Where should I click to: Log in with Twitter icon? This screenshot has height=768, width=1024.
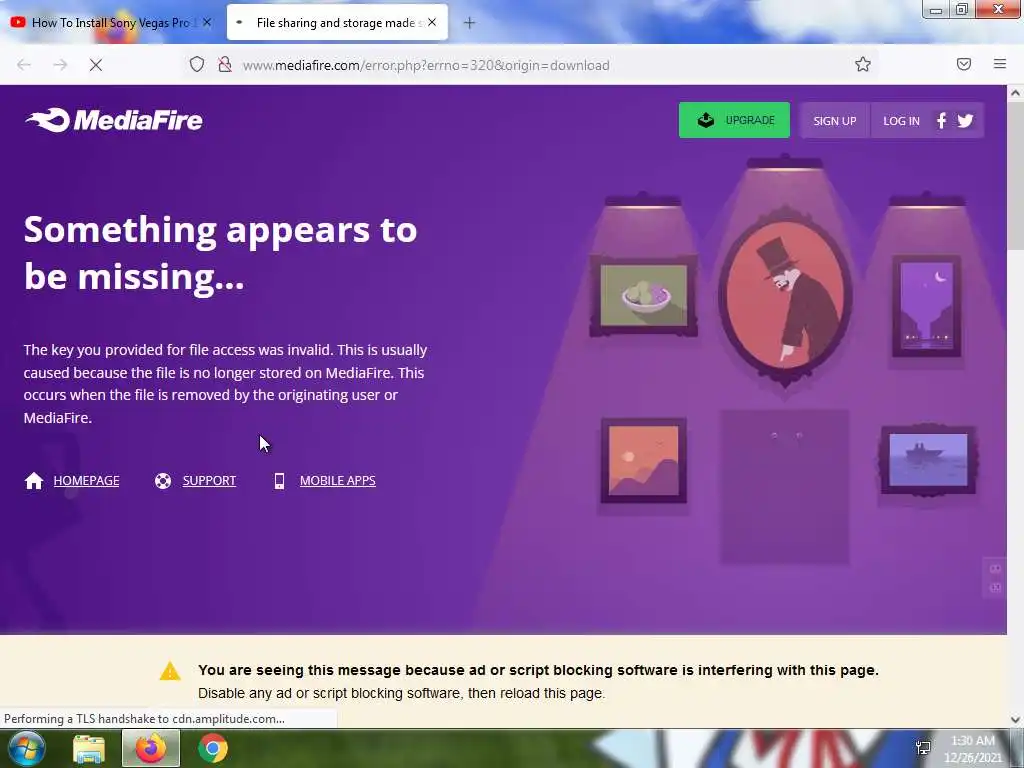[x=965, y=121]
